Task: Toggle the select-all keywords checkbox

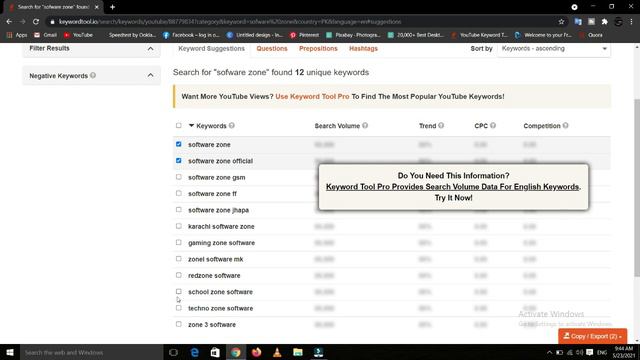Action: point(178,125)
